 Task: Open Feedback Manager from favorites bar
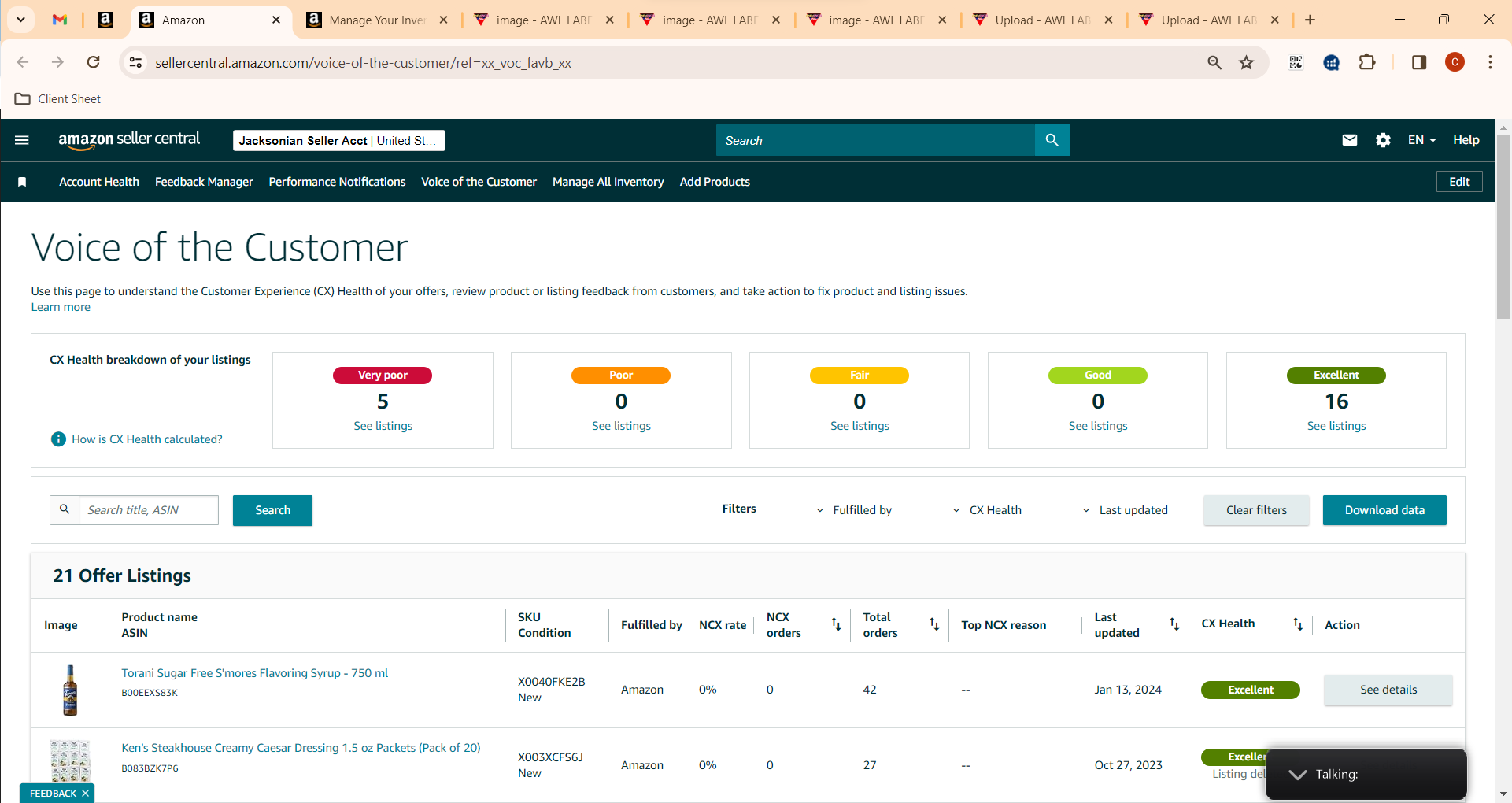pyautogui.click(x=204, y=182)
